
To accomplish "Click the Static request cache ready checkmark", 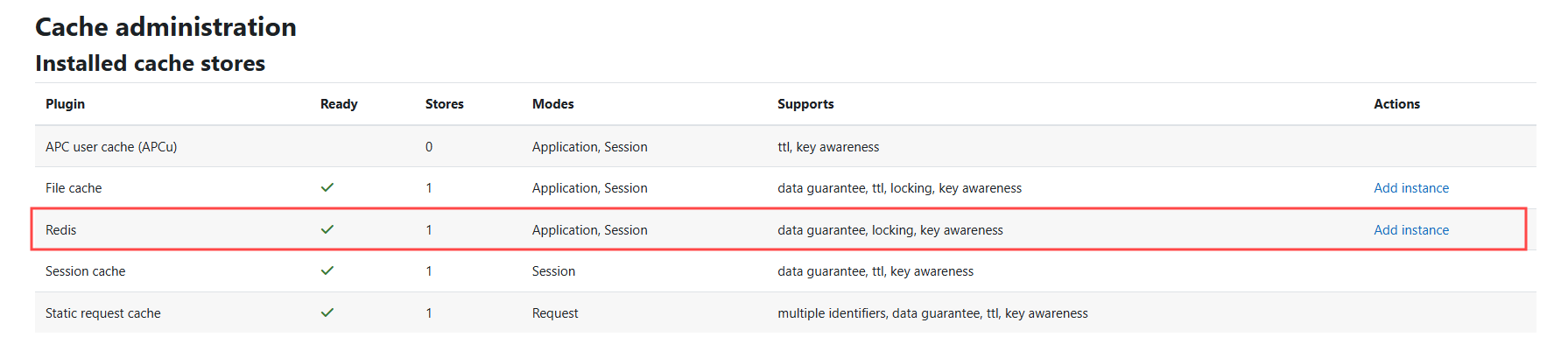I will coord(327,312).
